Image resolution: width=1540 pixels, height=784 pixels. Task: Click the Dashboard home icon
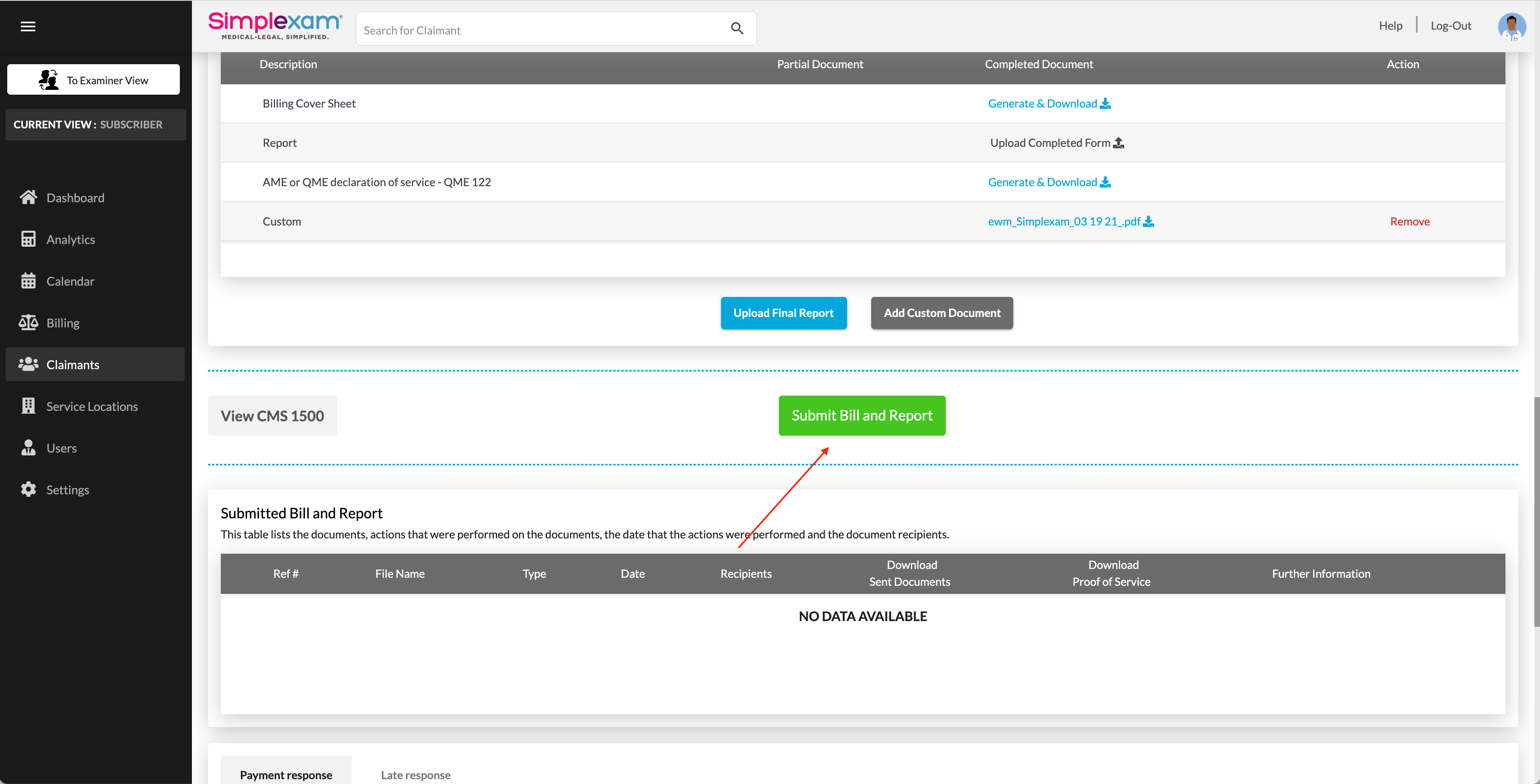point(28,197)
